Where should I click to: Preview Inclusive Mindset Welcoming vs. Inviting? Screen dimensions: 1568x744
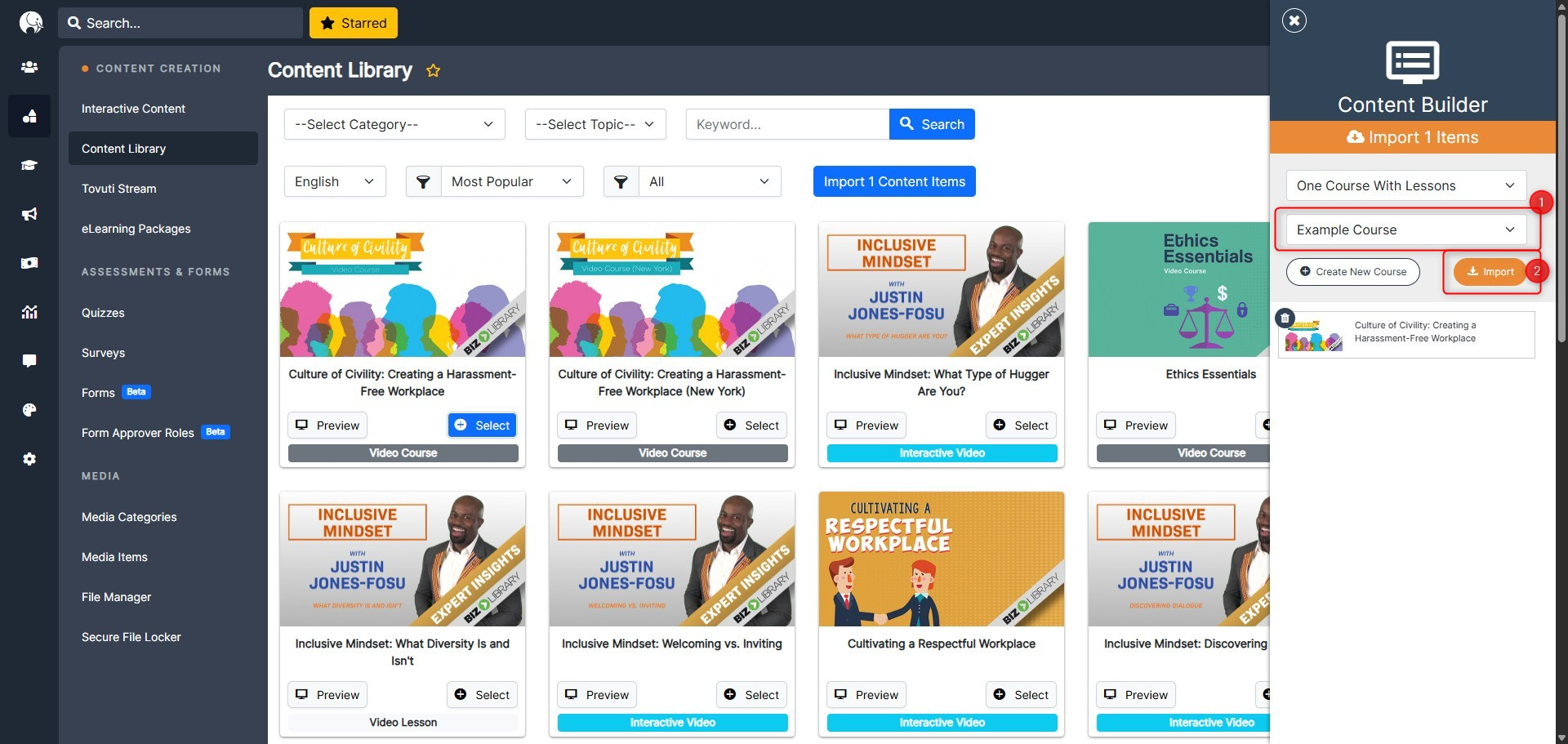tap(597, 695)
